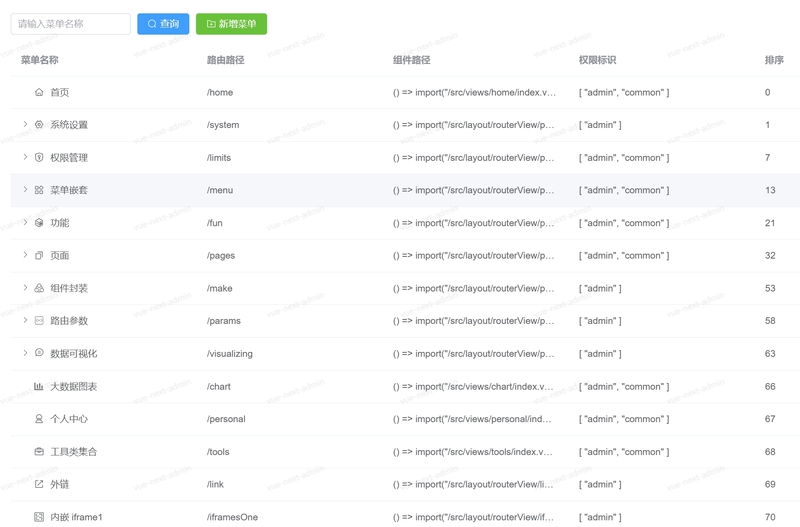Focus the 请输入菜单名称 input field
Image resolution: width=800 pixels, height=527 pixels.
(x=70, y=24)
